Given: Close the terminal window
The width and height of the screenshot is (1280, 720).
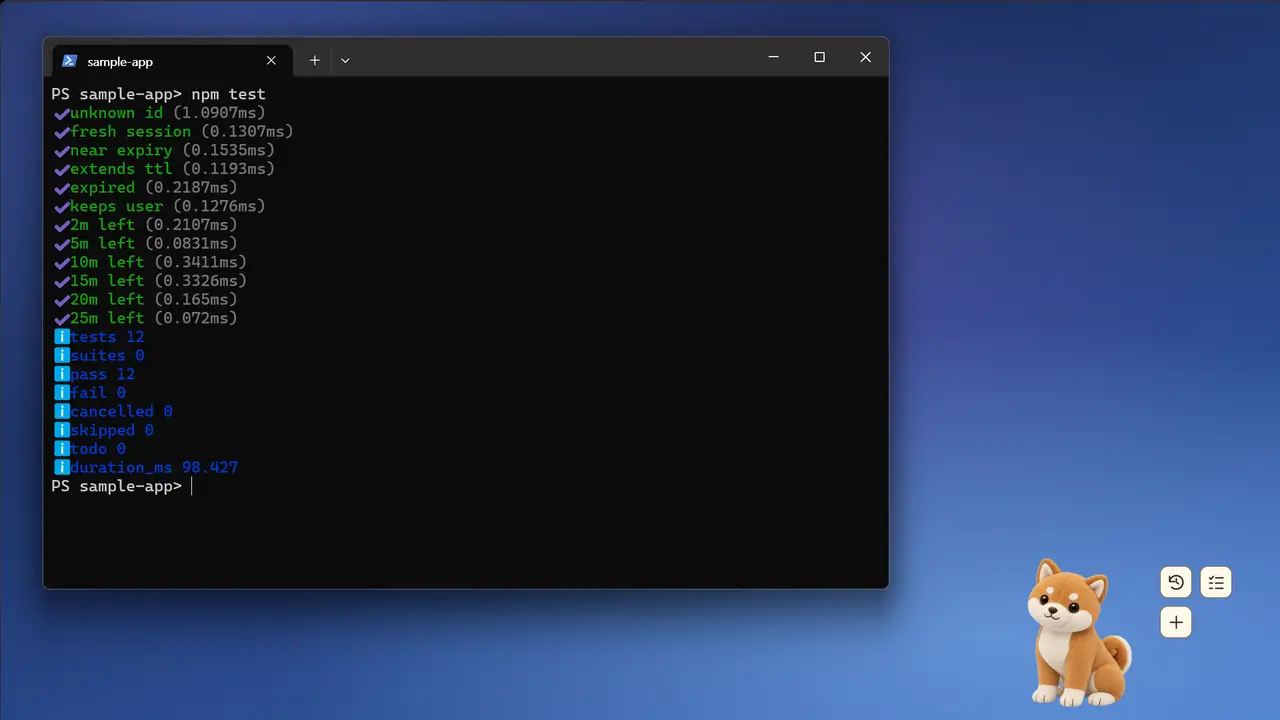Looking at the screenshot, I should coord(865,57).
